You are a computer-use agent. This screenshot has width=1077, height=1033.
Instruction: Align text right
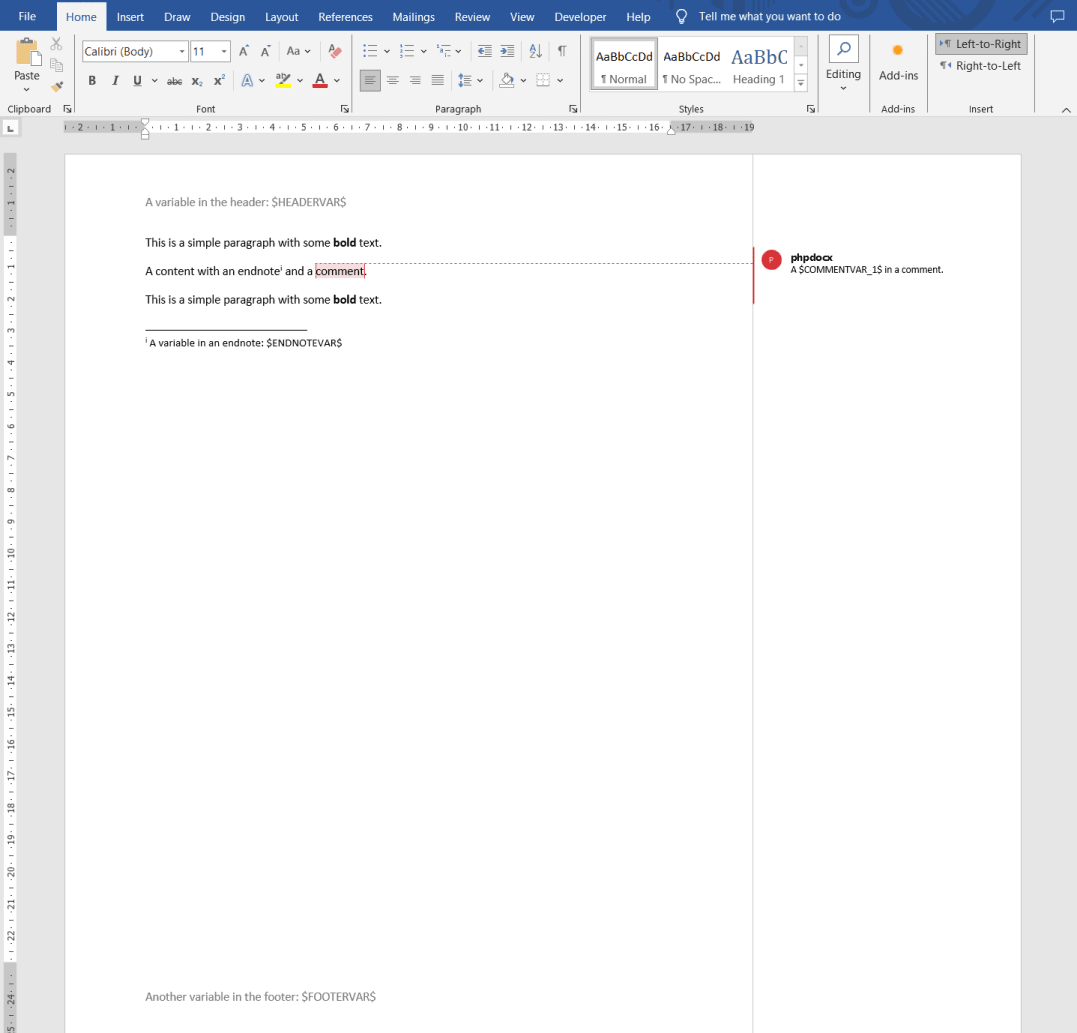pyautogui.click(x=415, y=80)
